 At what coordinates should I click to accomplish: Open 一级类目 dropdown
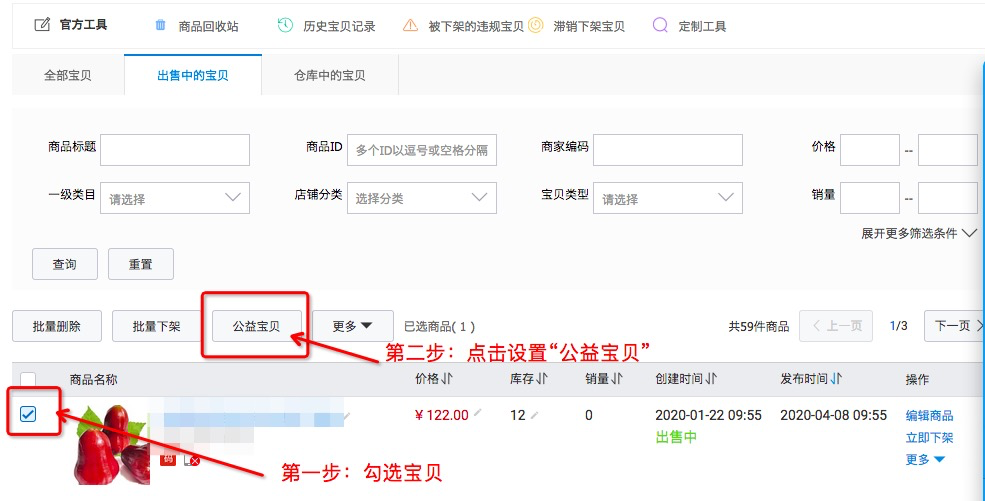175,198
